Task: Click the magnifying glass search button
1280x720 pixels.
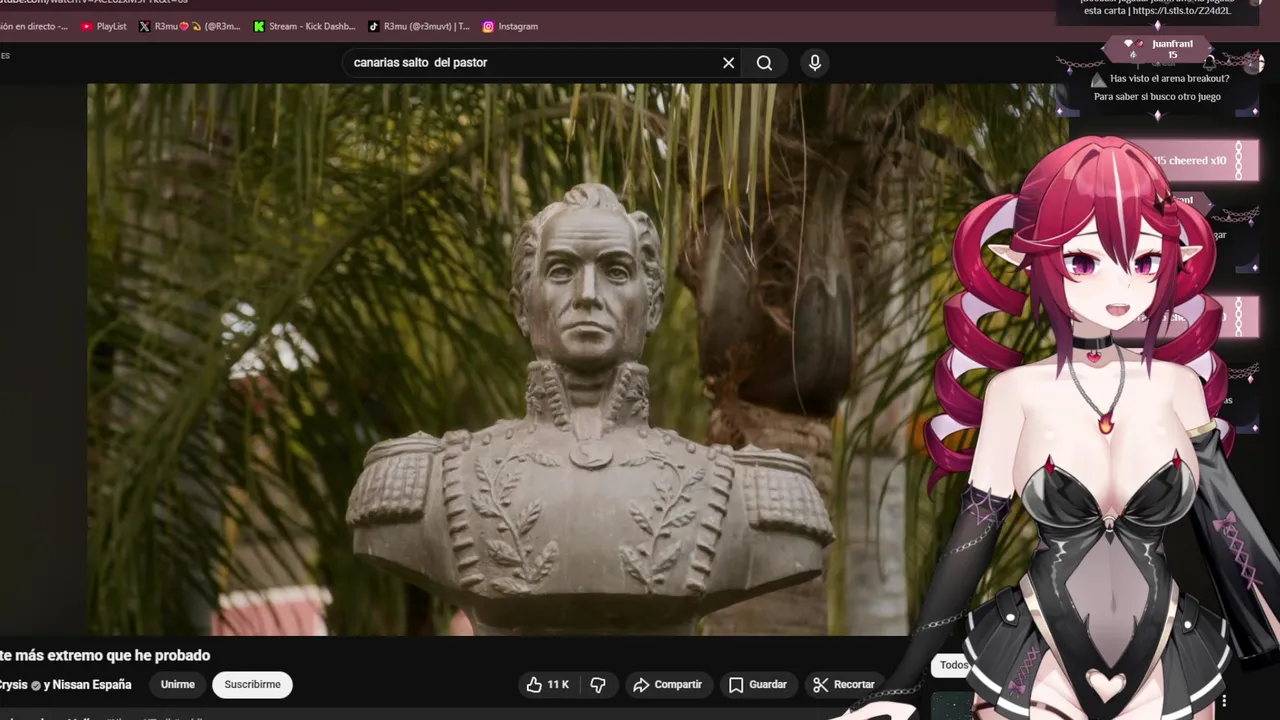Action: (764, 63)
